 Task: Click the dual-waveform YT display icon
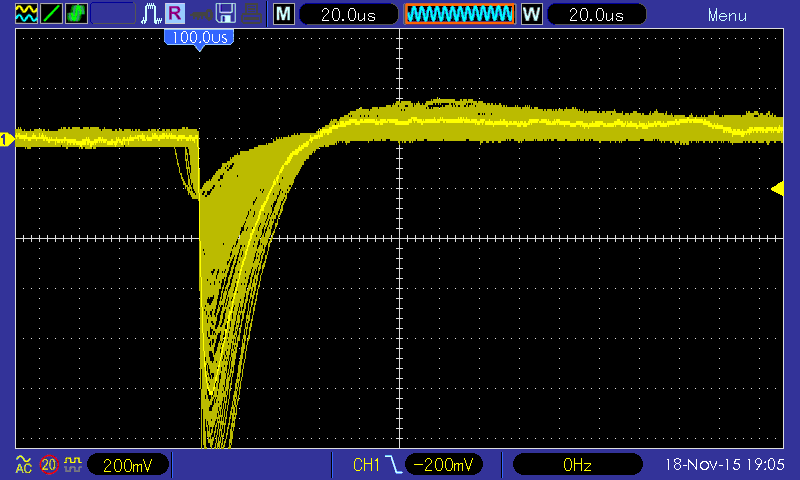26,13
